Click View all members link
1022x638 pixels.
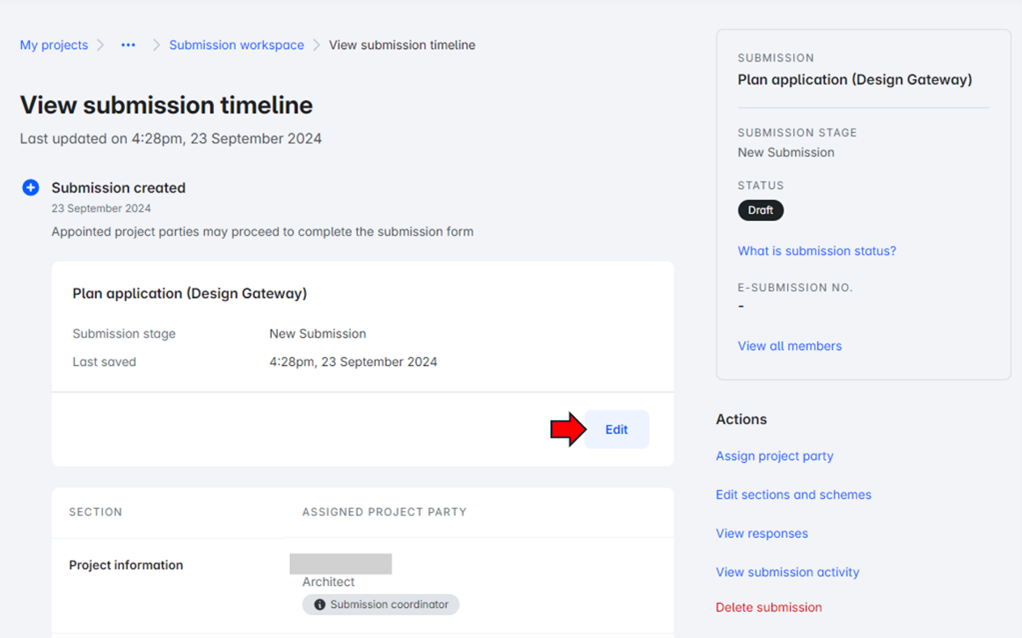(x=789, y=346)
